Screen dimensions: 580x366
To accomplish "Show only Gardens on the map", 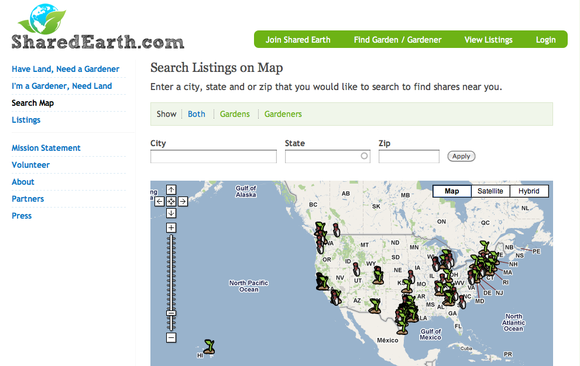I will (x=235, y=114).
